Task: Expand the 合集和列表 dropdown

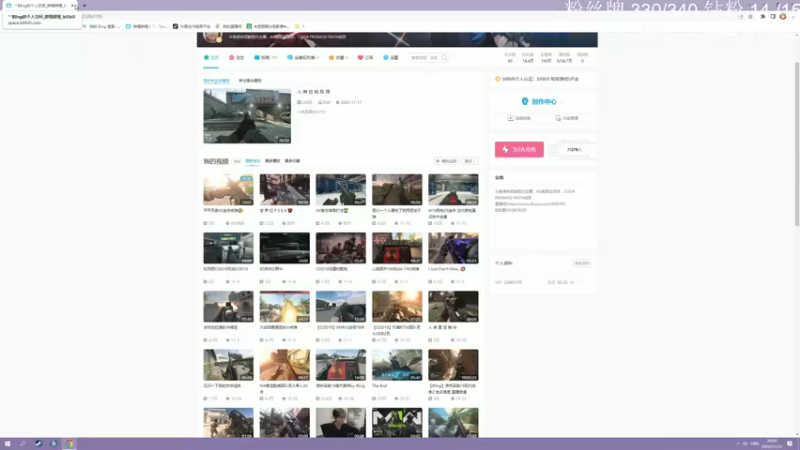Action: [x=303, y=58]
